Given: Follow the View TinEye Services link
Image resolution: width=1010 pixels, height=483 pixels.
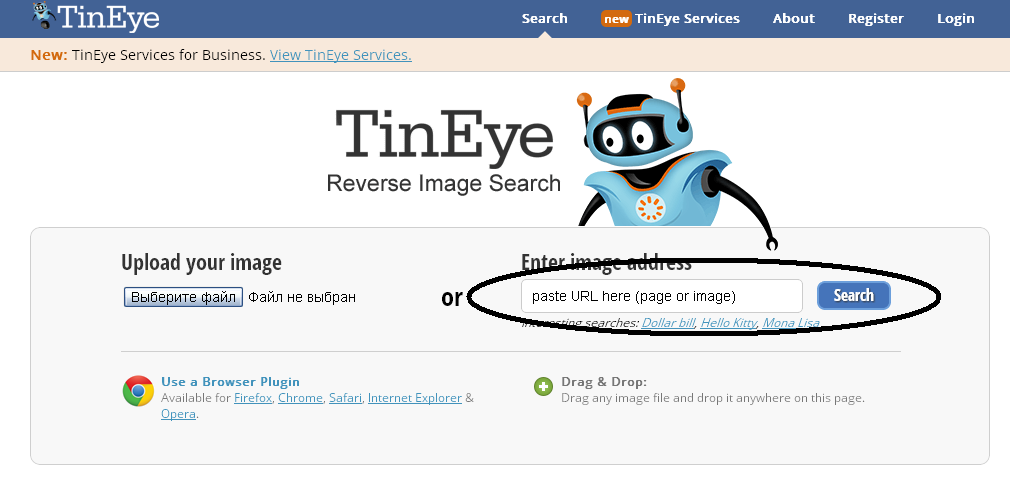Looking at the screenshot, I should [x=340, y=55].
